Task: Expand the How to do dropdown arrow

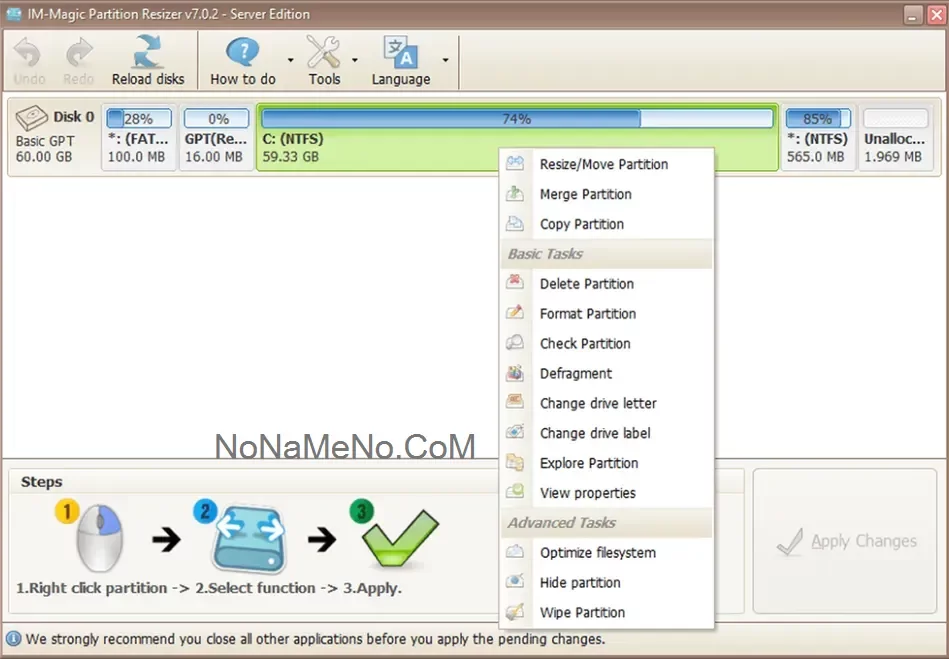Action: coord(291,60)
